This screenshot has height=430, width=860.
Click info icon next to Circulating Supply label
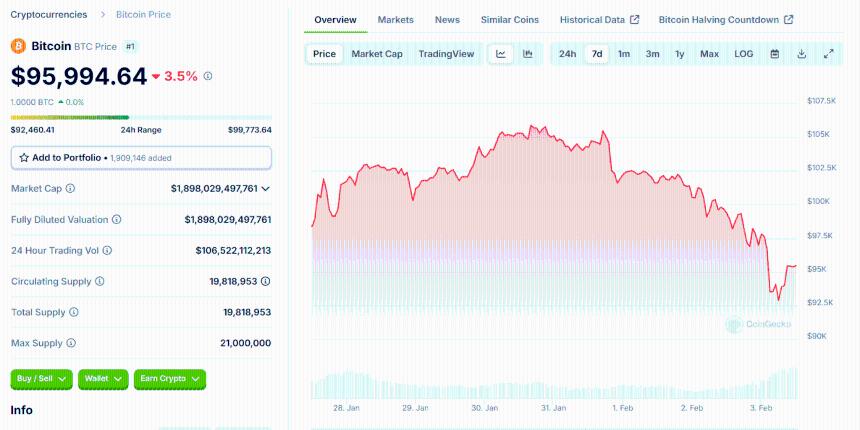(99, 281)
